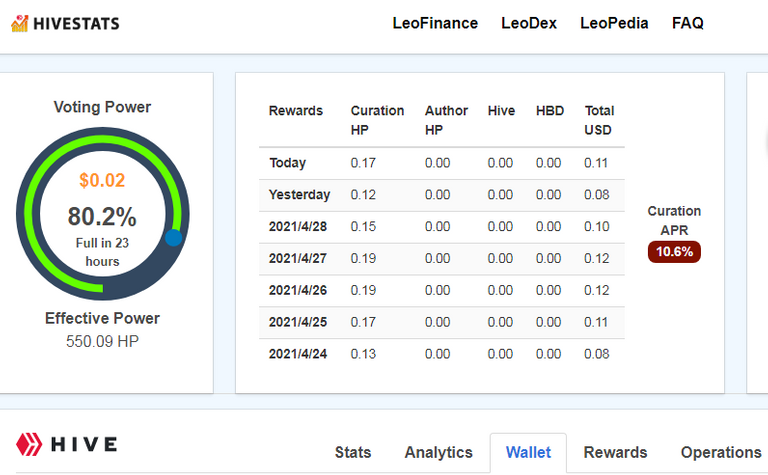Select the Wallet tab

tap(528, 452)
